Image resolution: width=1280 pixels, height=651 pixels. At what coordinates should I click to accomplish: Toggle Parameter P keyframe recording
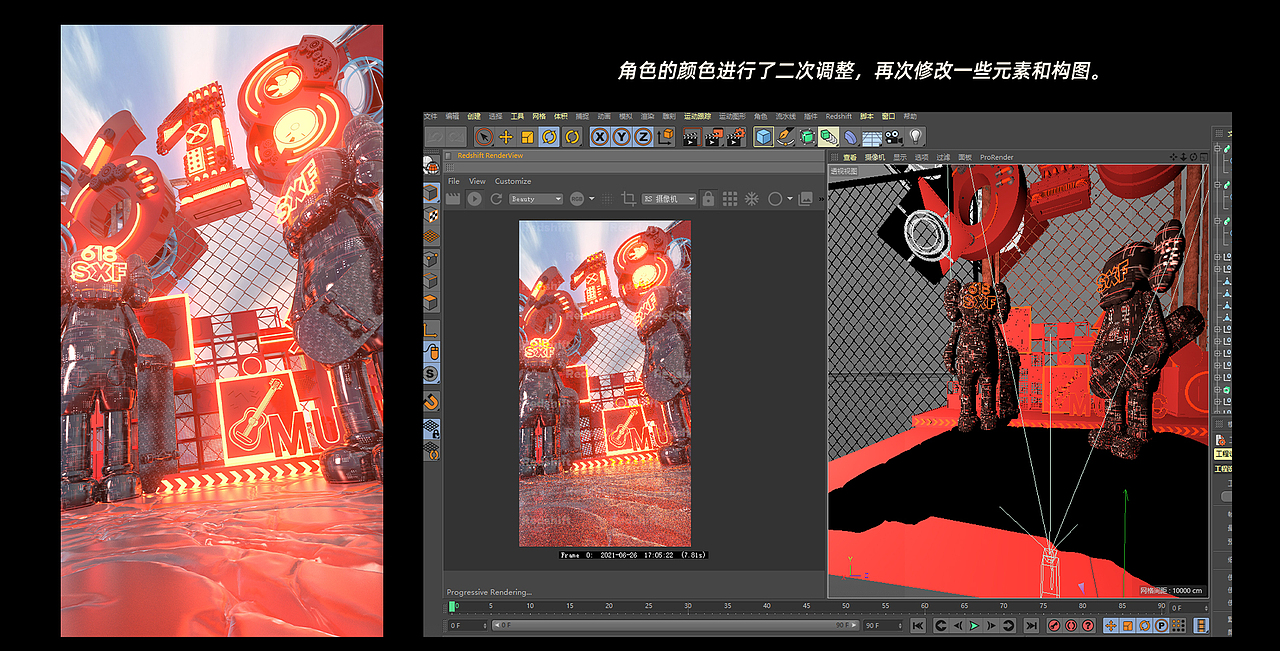1161,625
